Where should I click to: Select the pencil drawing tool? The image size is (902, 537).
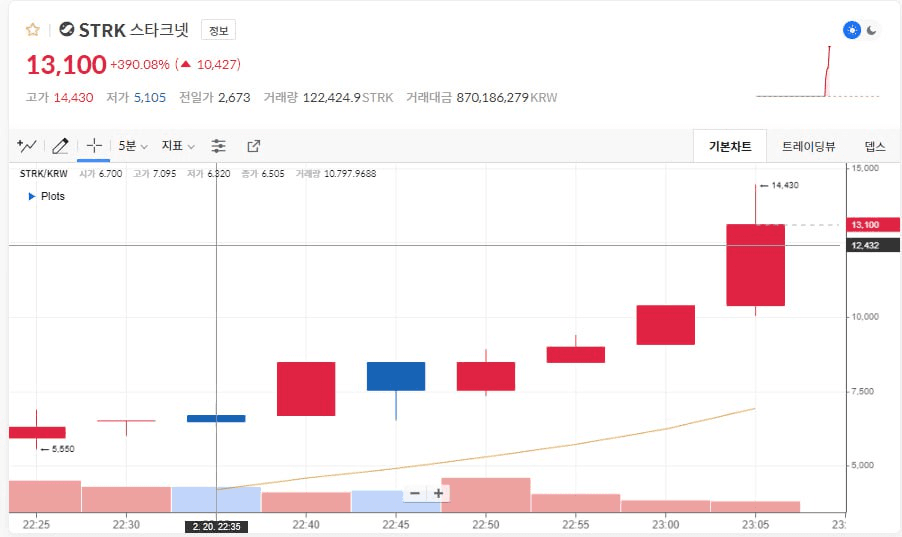point(60,146)
